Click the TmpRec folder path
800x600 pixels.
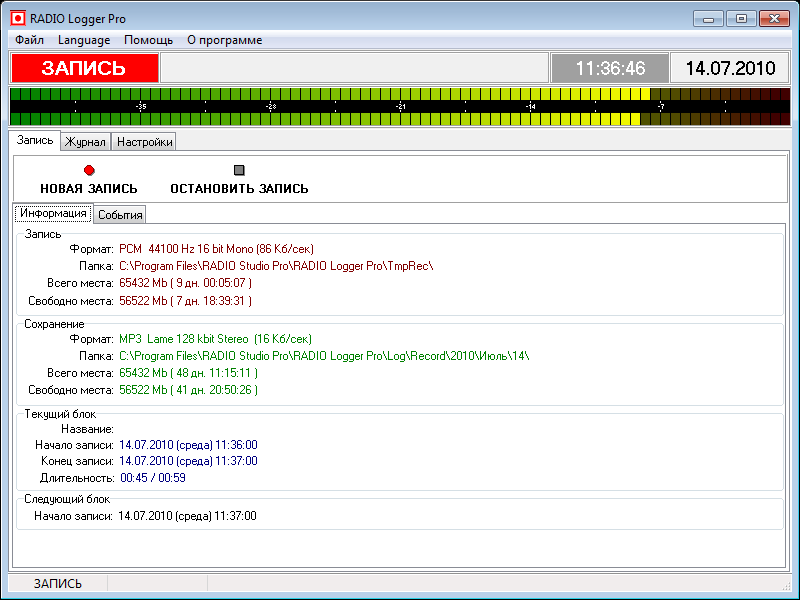click(276, 266)
